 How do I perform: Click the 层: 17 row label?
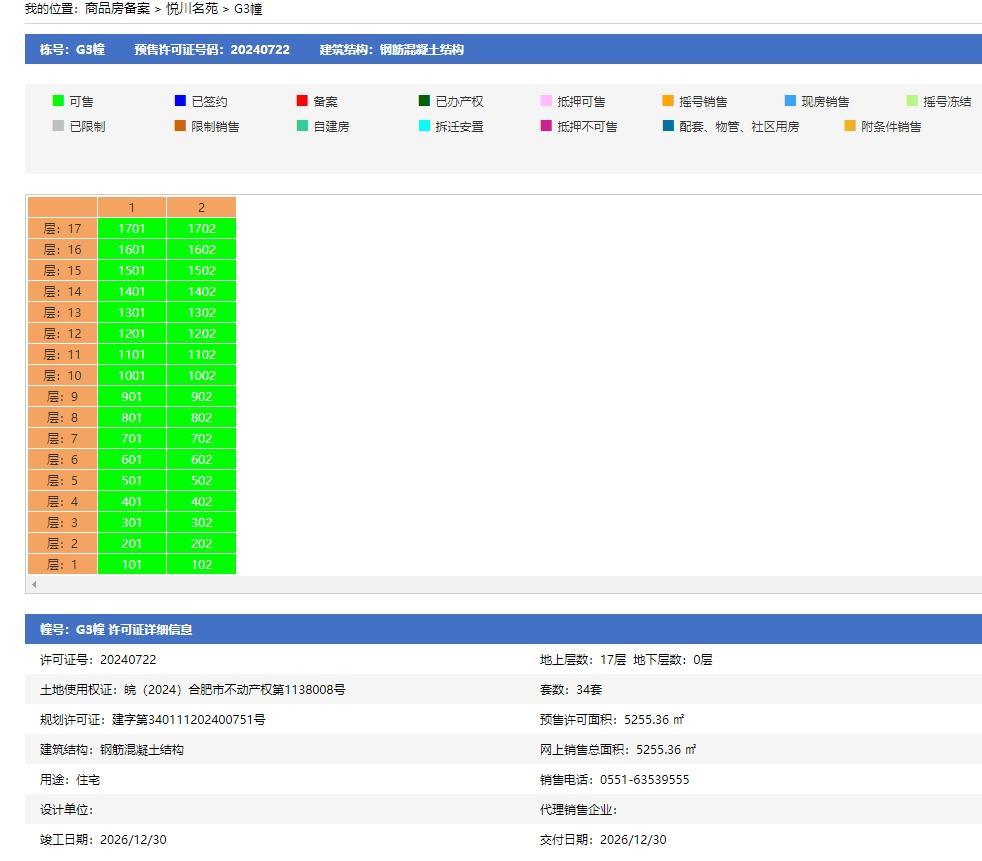point(63,229)
